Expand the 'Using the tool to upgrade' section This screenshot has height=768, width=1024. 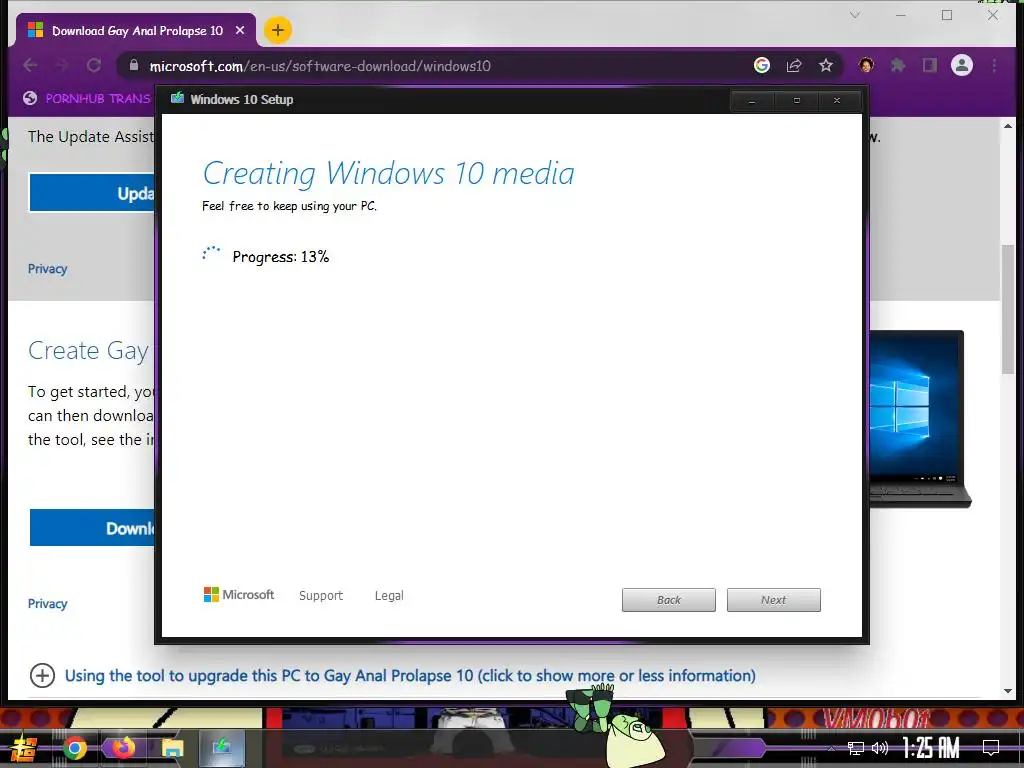(x=42, y=675)
